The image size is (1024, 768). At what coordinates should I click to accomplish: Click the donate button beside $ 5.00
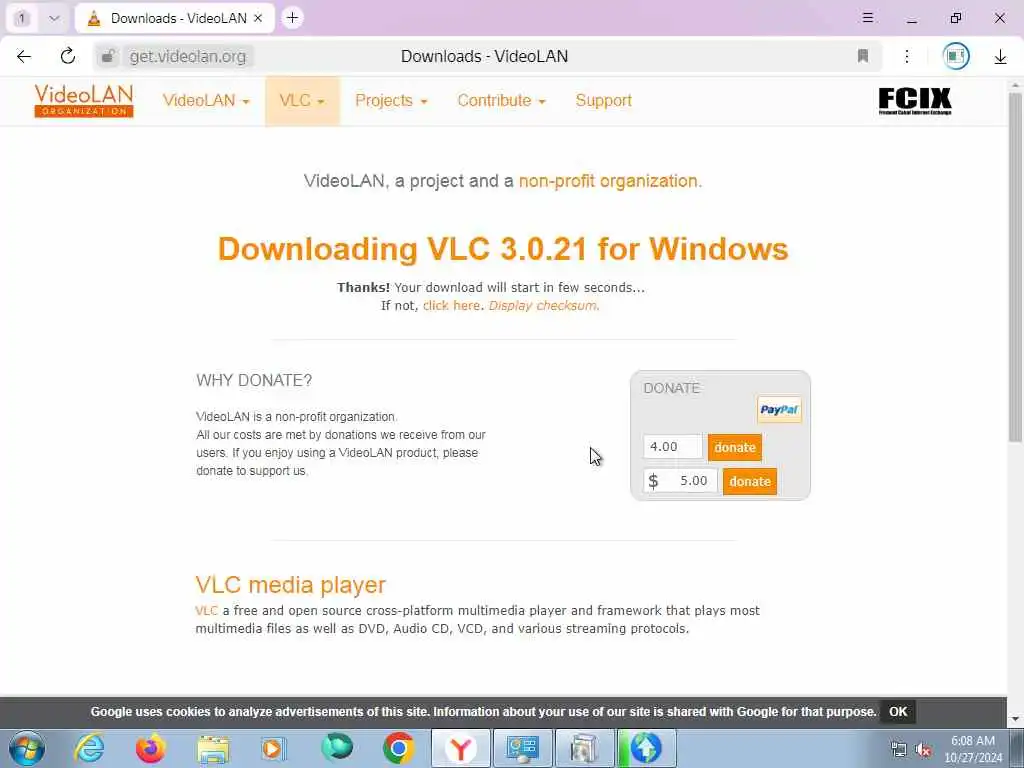[x=750, y=481]
